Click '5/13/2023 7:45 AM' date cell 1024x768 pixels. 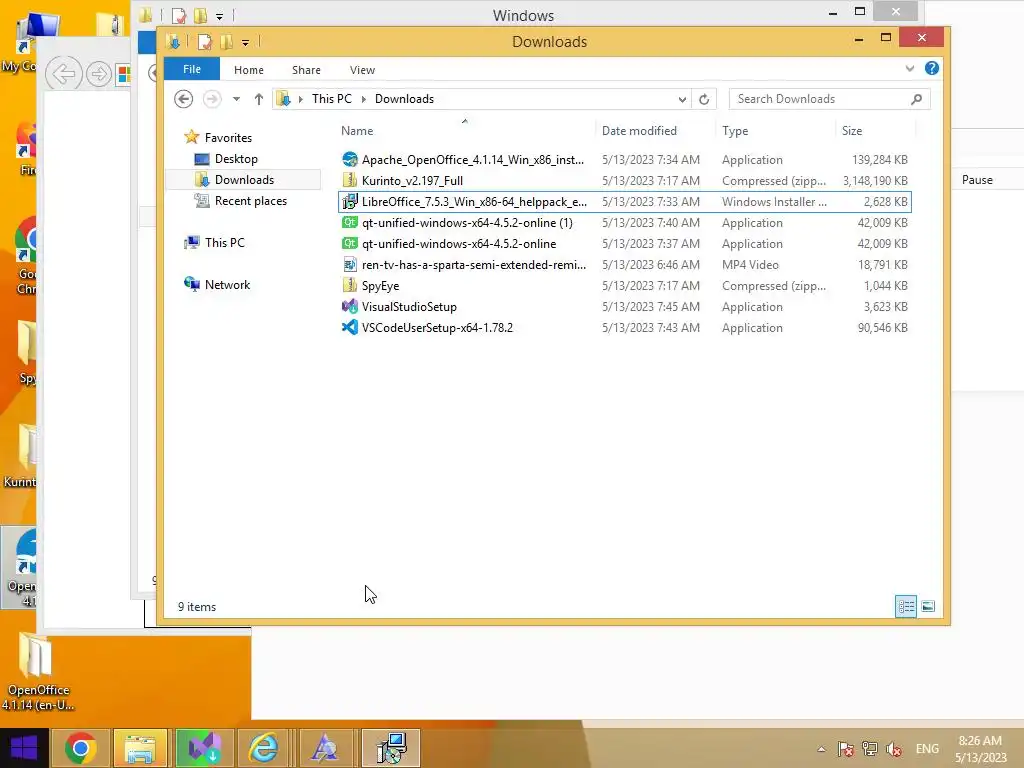click(x=650, y=306)
